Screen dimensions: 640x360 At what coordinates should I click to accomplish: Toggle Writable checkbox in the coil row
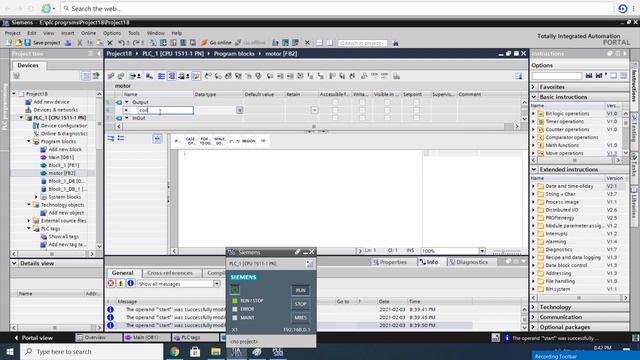pos(362,110)
